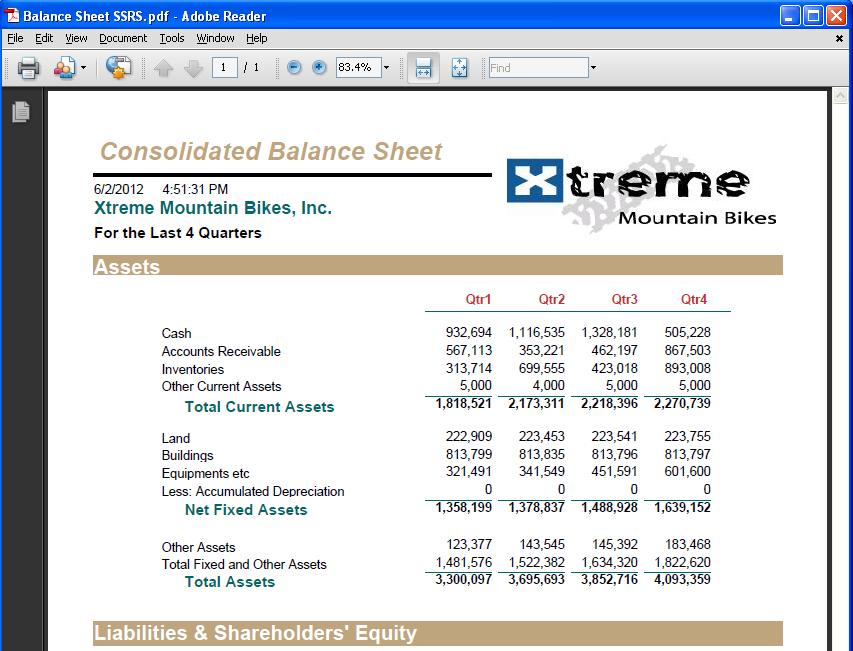The width and height of the screenshot is (853, 651).
Task: Click the Net Fixed Assets label
Action: (246, 510)
